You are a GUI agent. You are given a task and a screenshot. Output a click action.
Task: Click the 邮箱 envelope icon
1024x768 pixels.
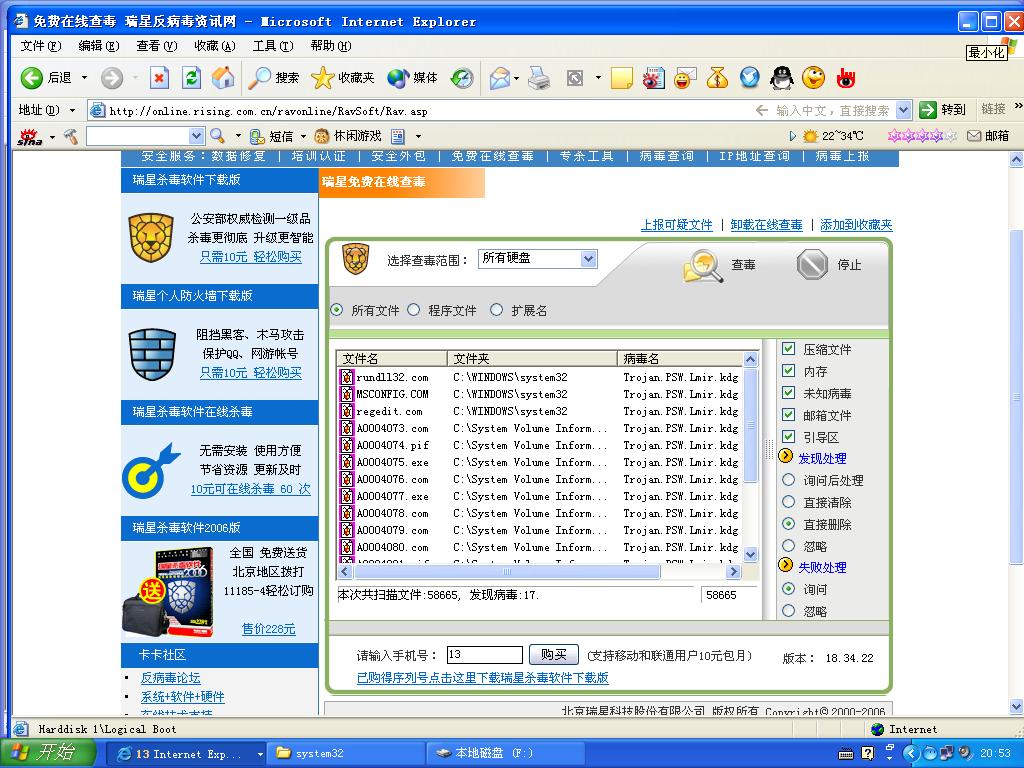(x=974, y=136)
